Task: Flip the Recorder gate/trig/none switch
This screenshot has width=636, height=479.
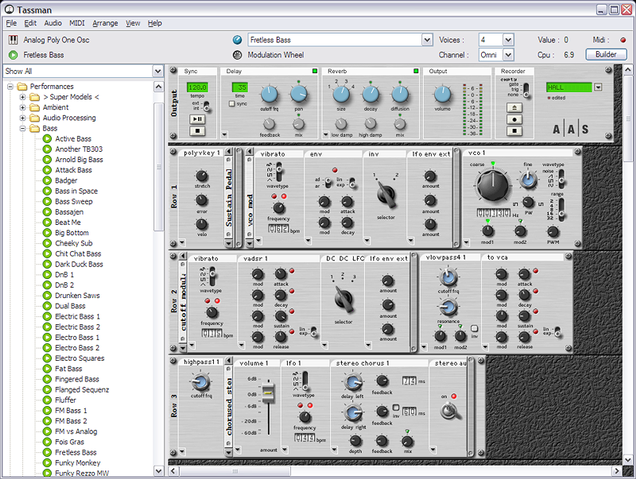Action: (526, 90)
